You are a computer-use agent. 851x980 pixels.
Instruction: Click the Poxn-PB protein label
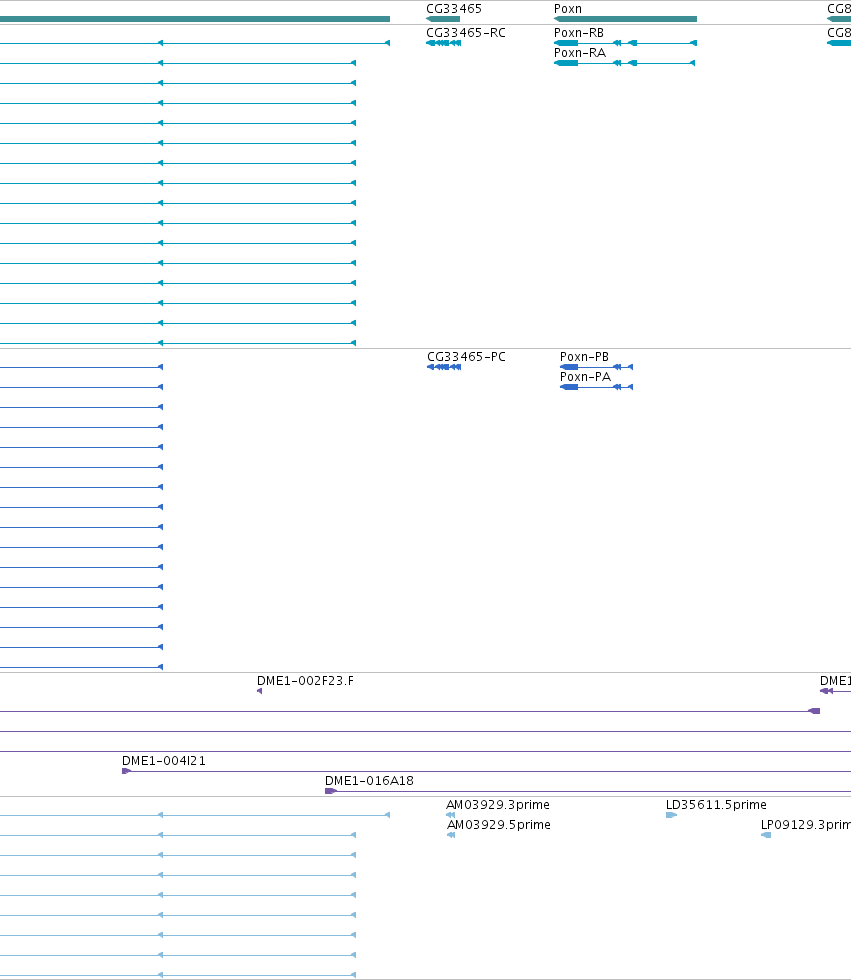(584, 357)
